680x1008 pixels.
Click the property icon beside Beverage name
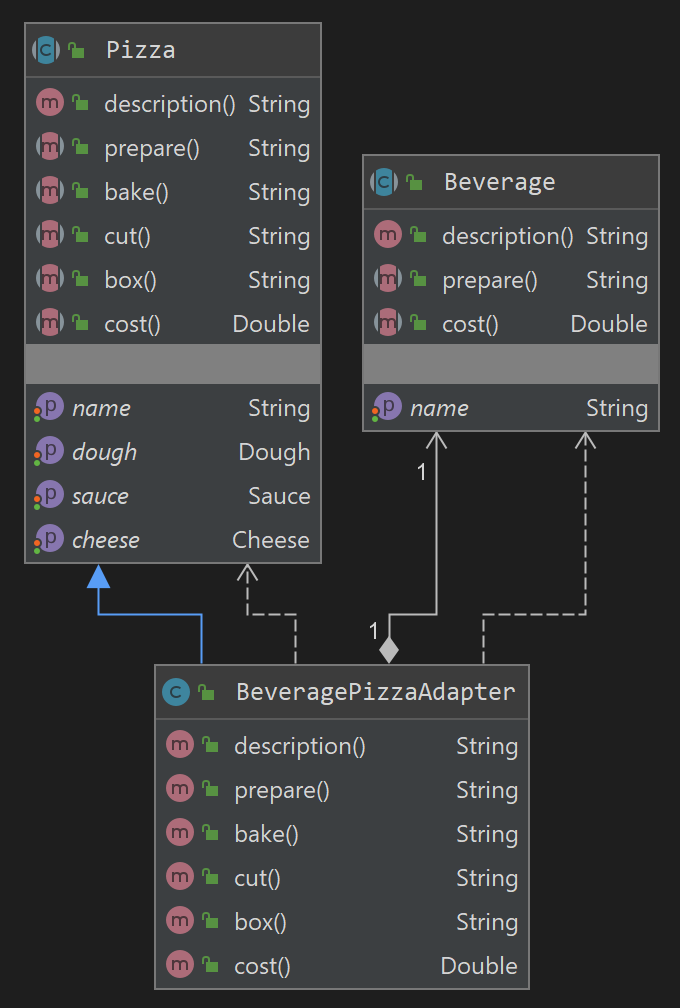(x=387, y=408)
